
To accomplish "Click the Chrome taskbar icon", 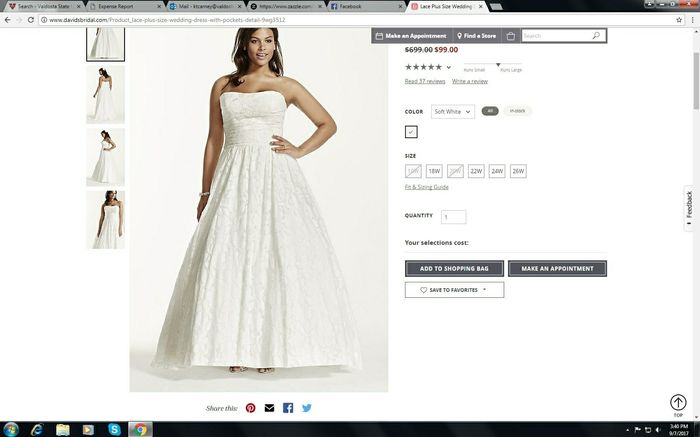I will [140, 429].
